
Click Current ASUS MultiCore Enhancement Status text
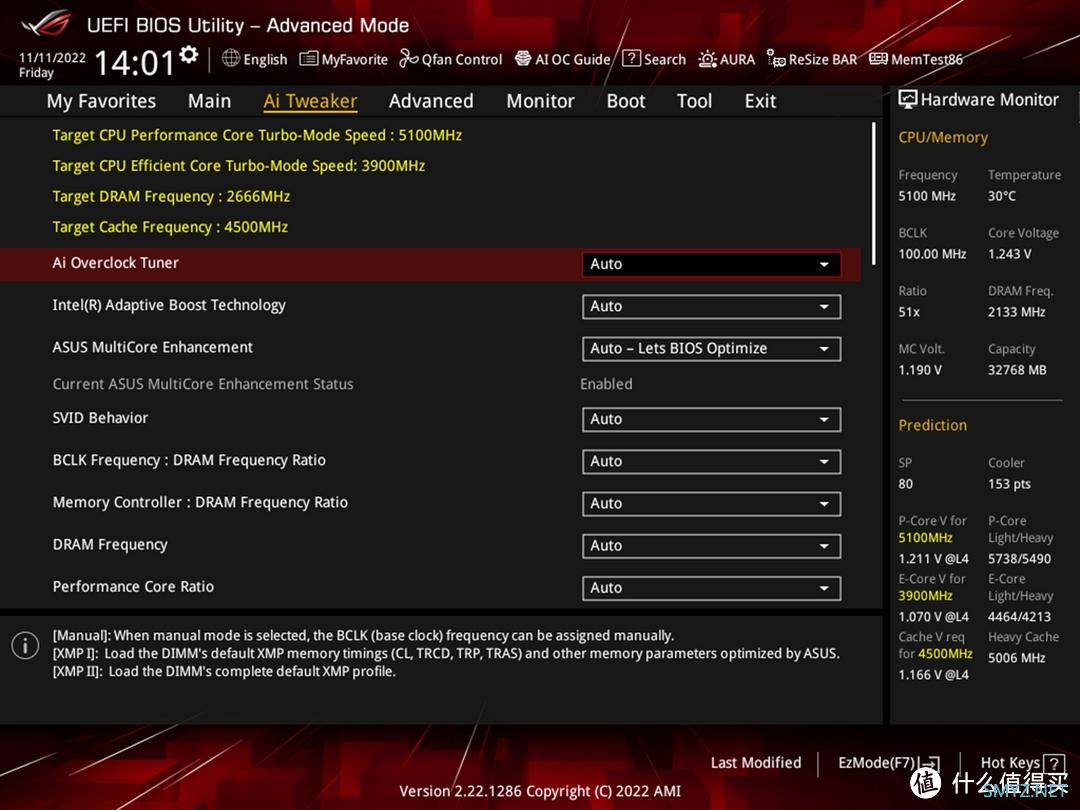point(203,384)
